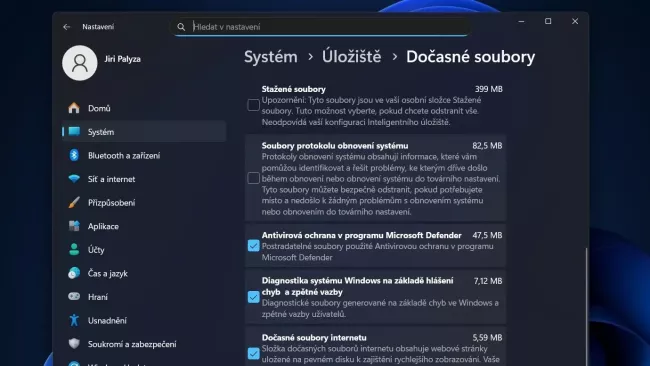650x366 pixels.
Task: Click the 7,12 MB size value
Action: 488,281
